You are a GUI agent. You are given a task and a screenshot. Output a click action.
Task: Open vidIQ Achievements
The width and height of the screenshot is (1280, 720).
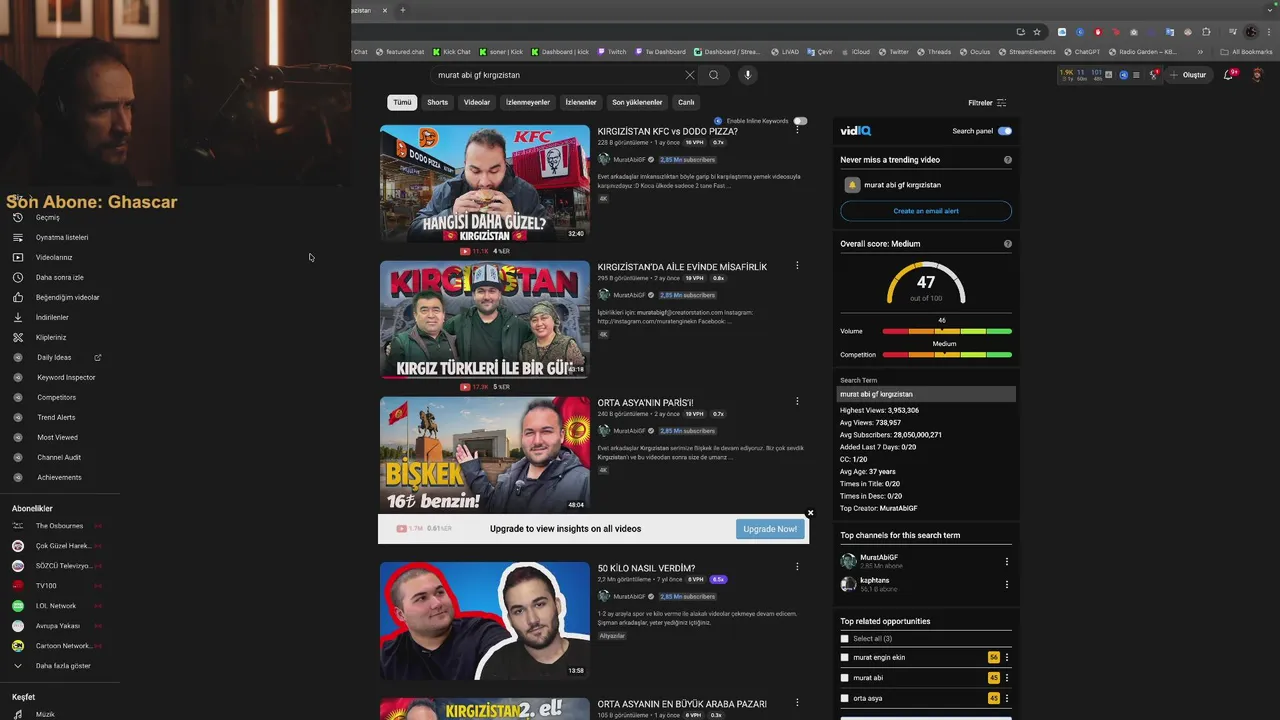point(60,477)
